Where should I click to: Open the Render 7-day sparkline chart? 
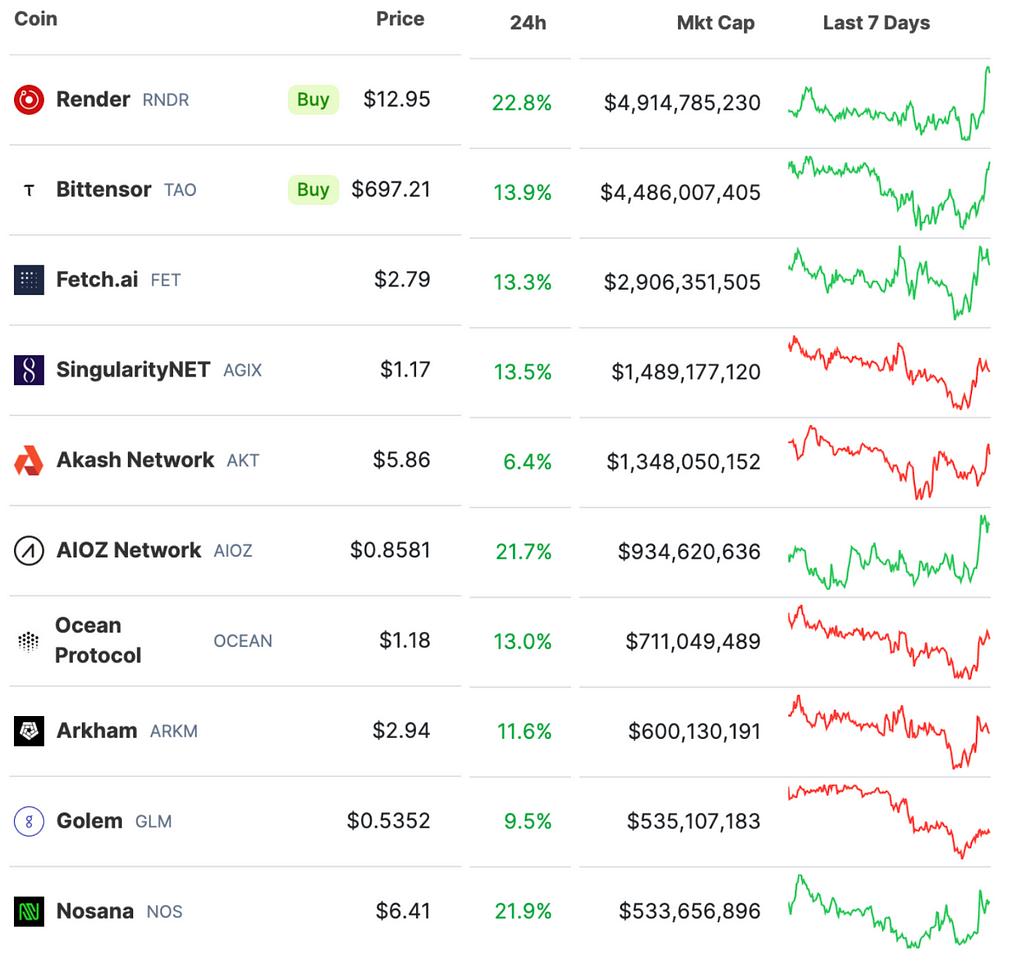click(x=888, y=103)
